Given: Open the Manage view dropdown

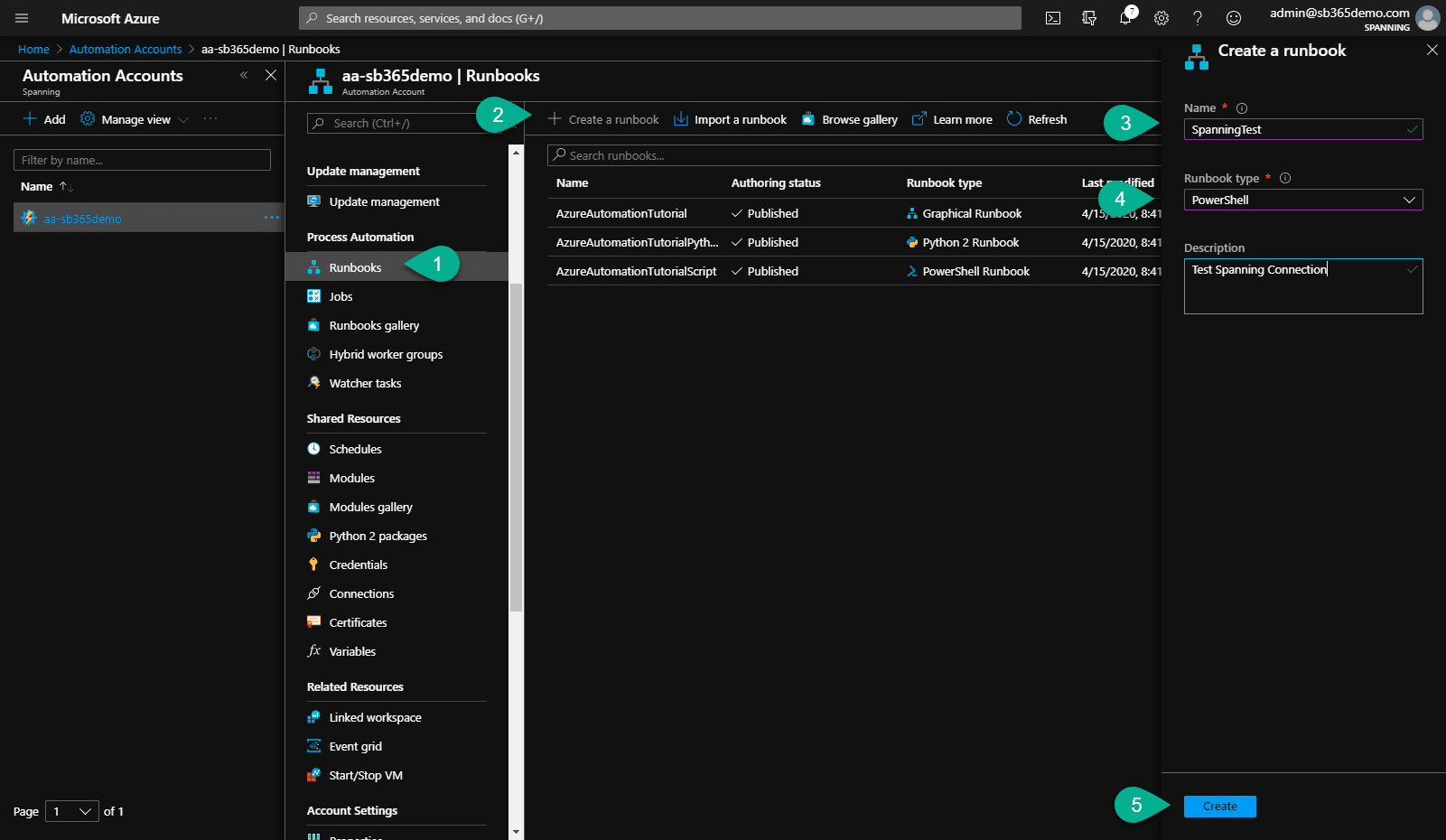Looking at the screenshot, I should tap(135, 119).
